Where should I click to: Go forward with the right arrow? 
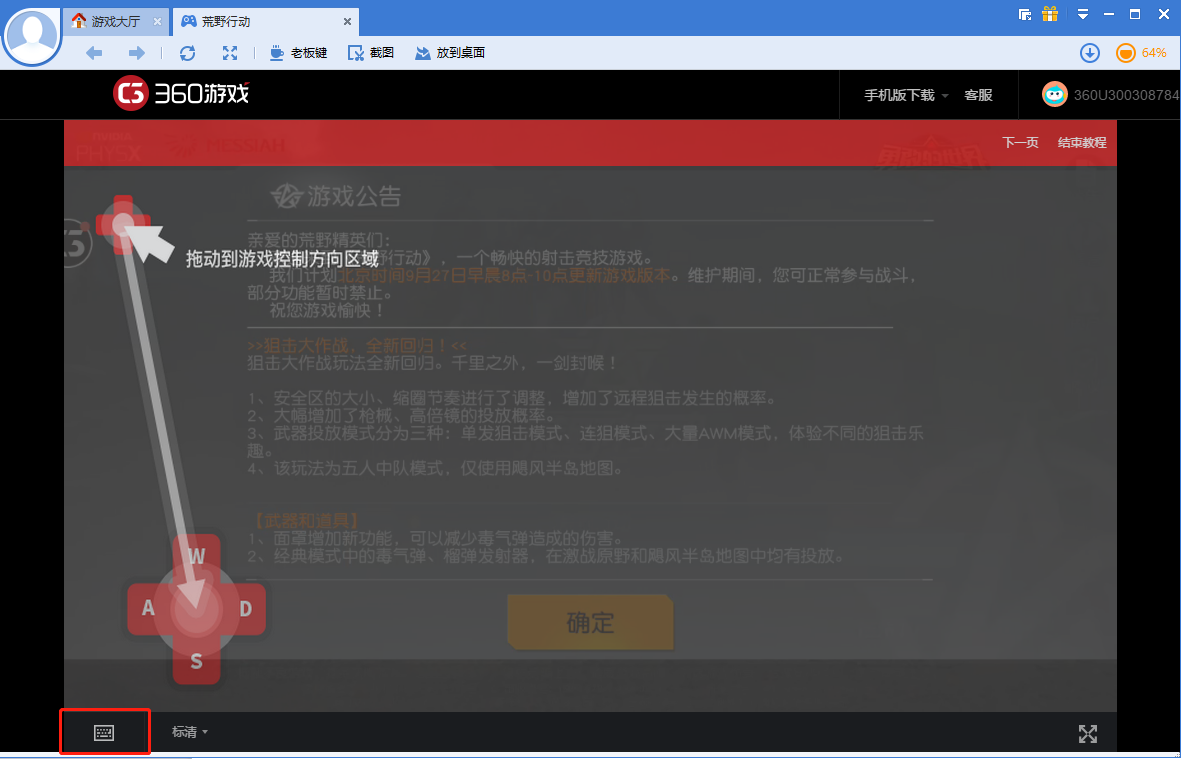pyautogui.click(x=136, y=53)
